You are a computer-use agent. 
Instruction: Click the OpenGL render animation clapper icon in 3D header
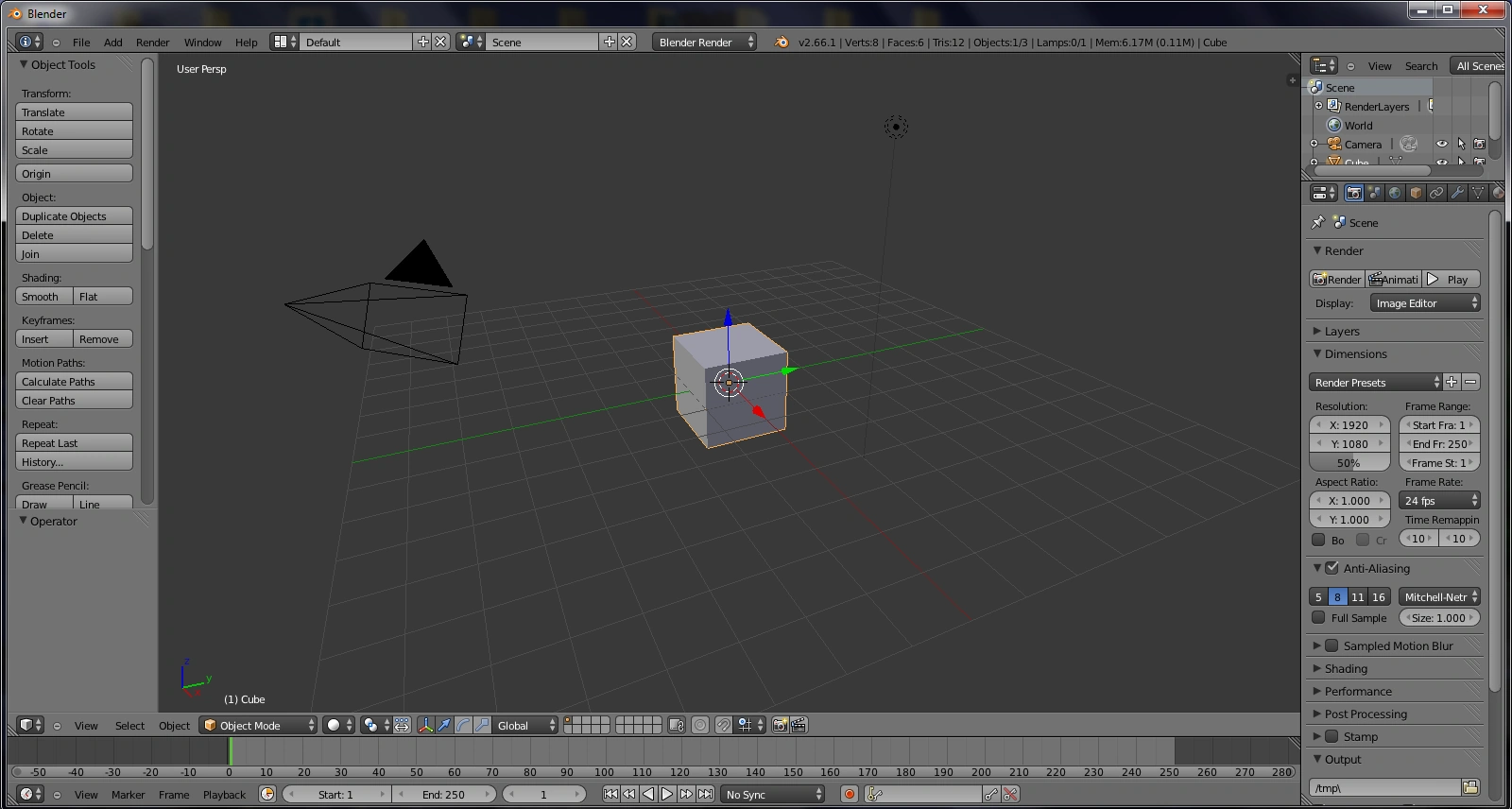(x=799, y=725)
